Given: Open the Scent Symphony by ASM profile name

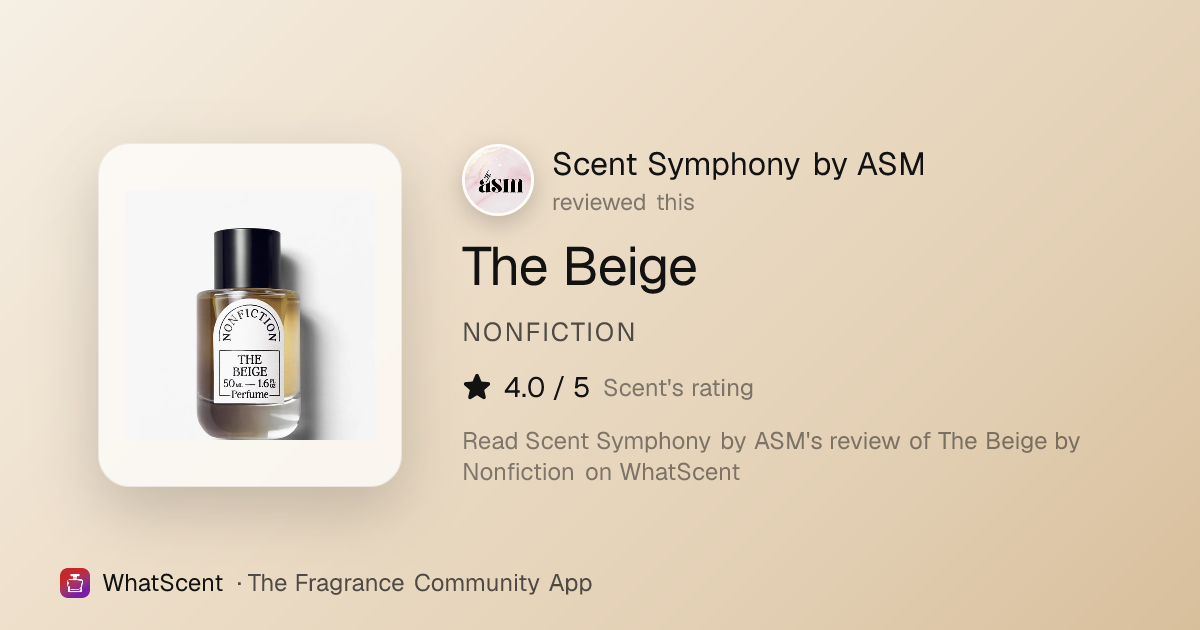Looking at the screenshot, I should [738, 164].
